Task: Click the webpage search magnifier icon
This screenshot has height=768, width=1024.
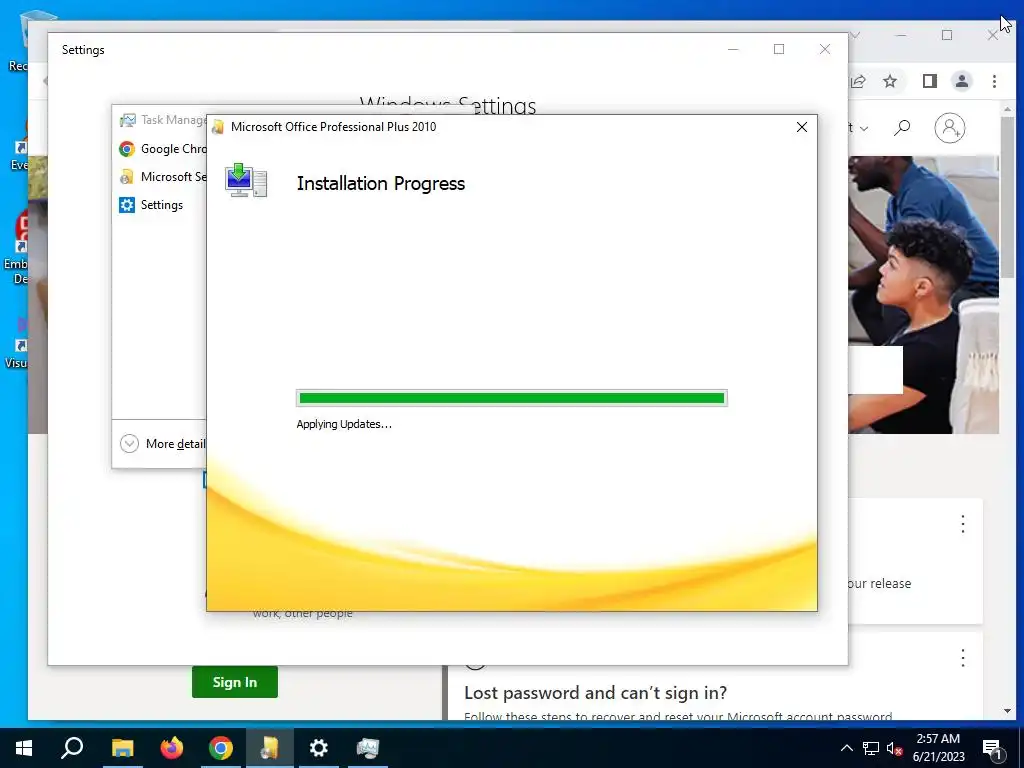Action: pyautogui.click(x=902, y=128)
